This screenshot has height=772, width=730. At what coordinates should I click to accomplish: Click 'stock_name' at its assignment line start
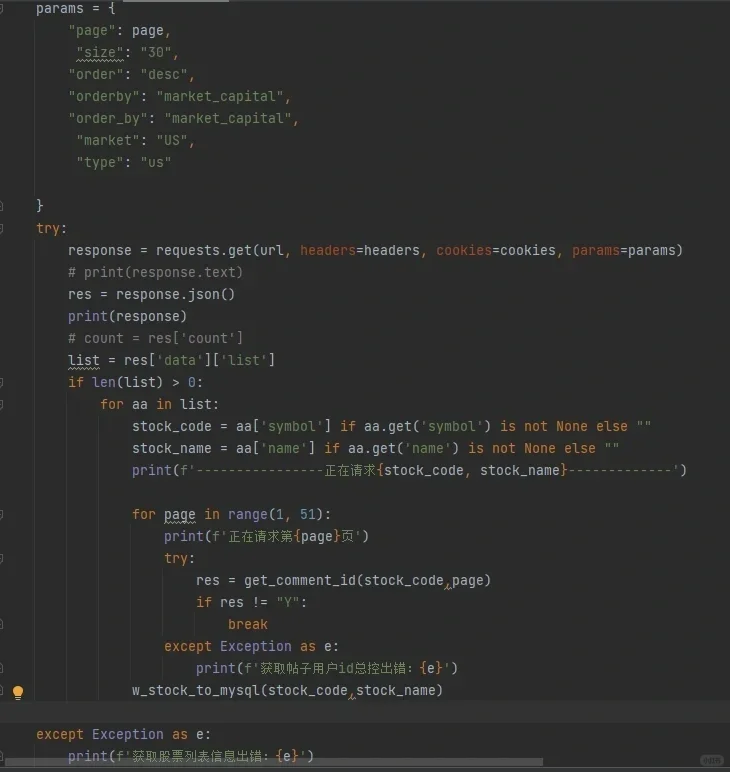point(172,449)
